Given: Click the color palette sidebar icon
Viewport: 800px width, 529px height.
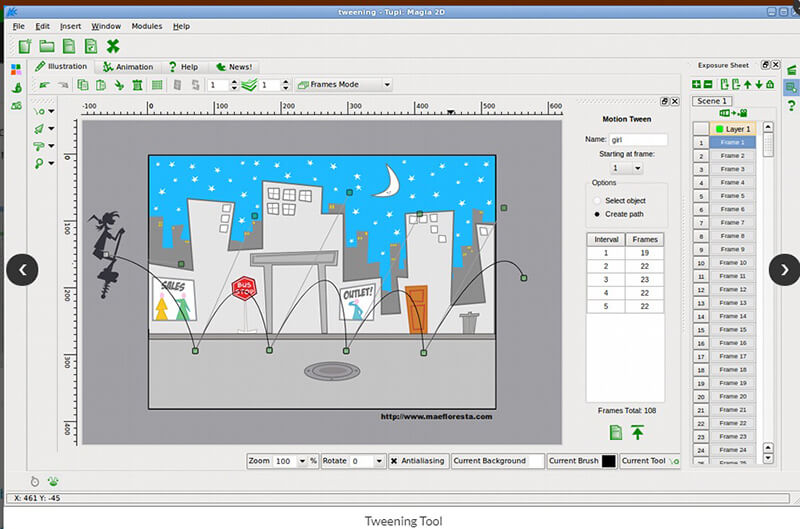Looking at the screenshot, I should point(16,69).
